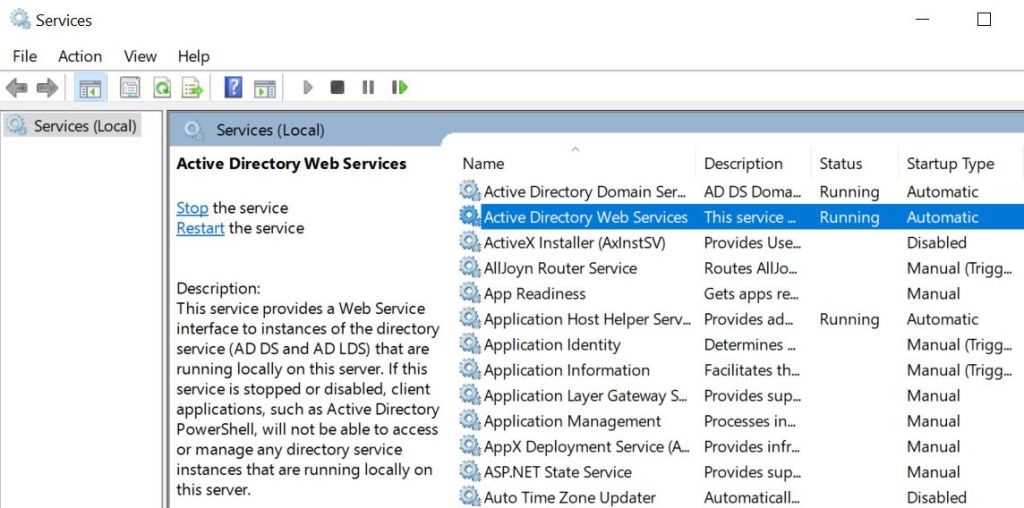Click the Forward arrow in toolbar
1024x508 pixels.
pyautogui.click(x=47, y=88)
